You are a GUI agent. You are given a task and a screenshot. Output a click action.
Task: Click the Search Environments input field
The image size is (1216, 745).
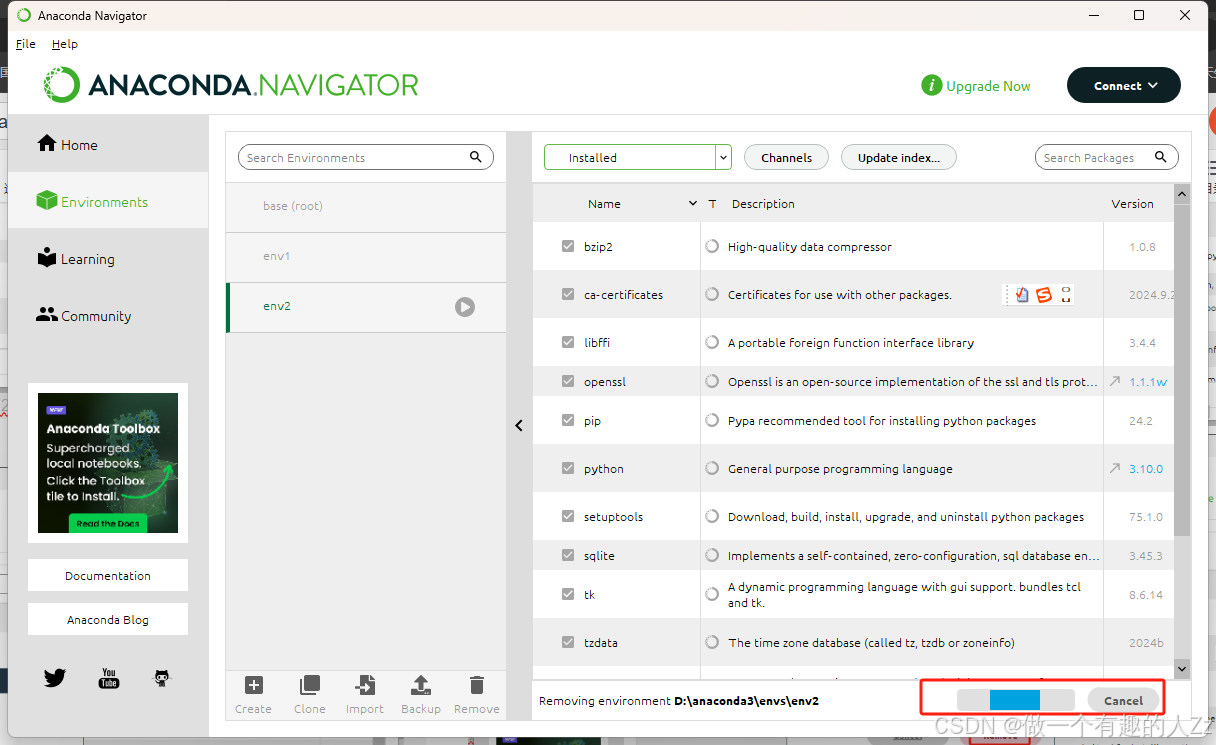tap(366, 157)
